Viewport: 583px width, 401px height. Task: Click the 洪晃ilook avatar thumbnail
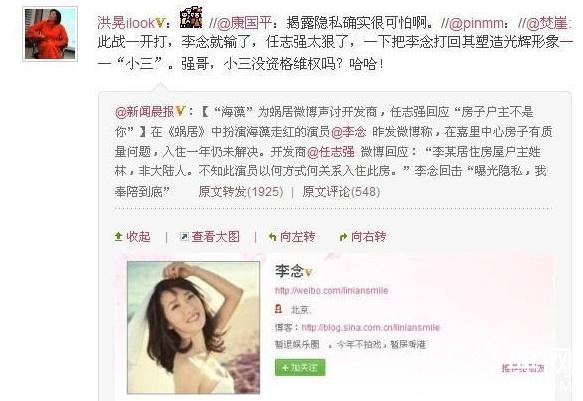click(x=50, y=34)
